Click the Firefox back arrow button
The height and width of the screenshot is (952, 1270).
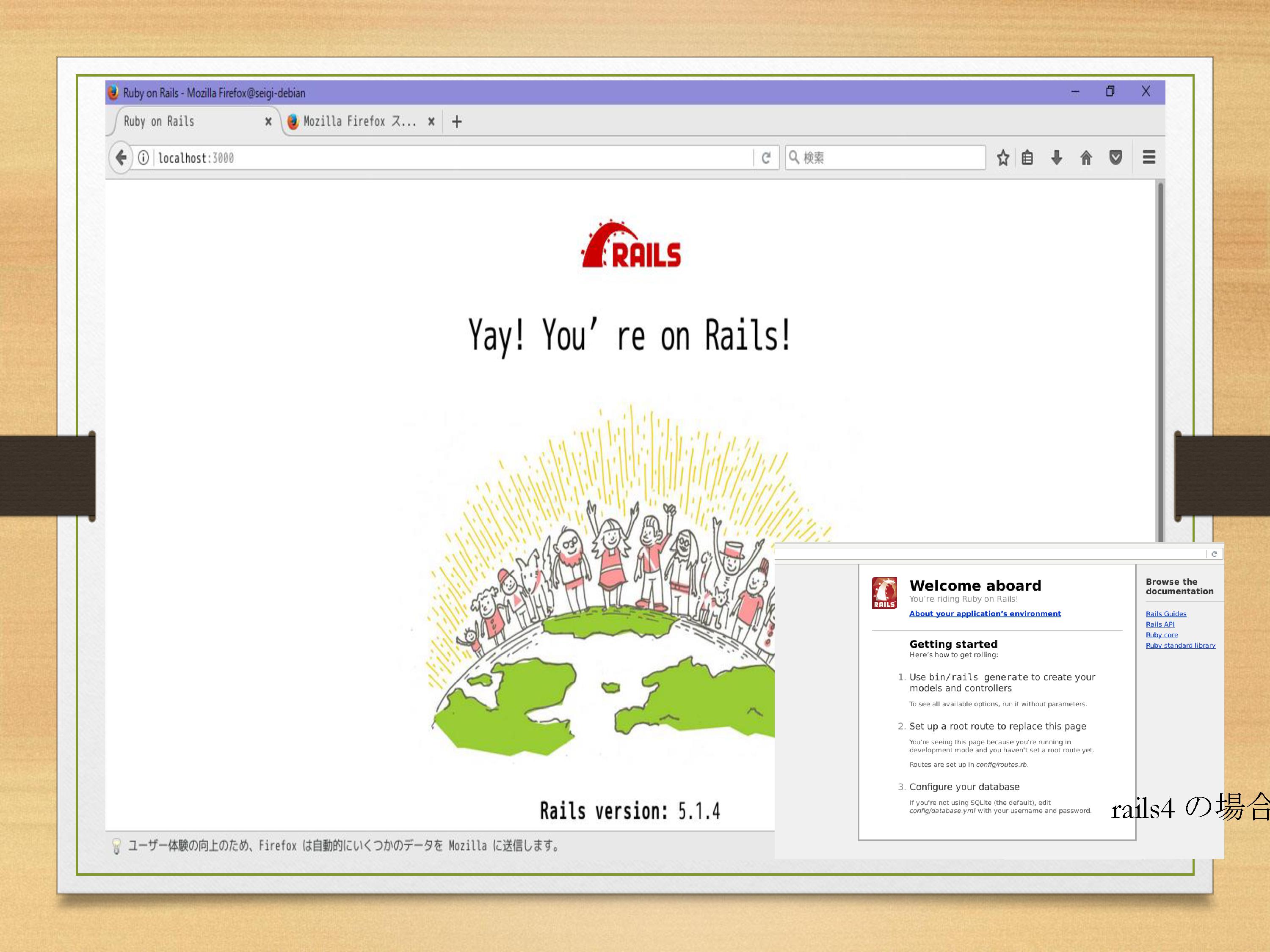[x=121, y=157]
